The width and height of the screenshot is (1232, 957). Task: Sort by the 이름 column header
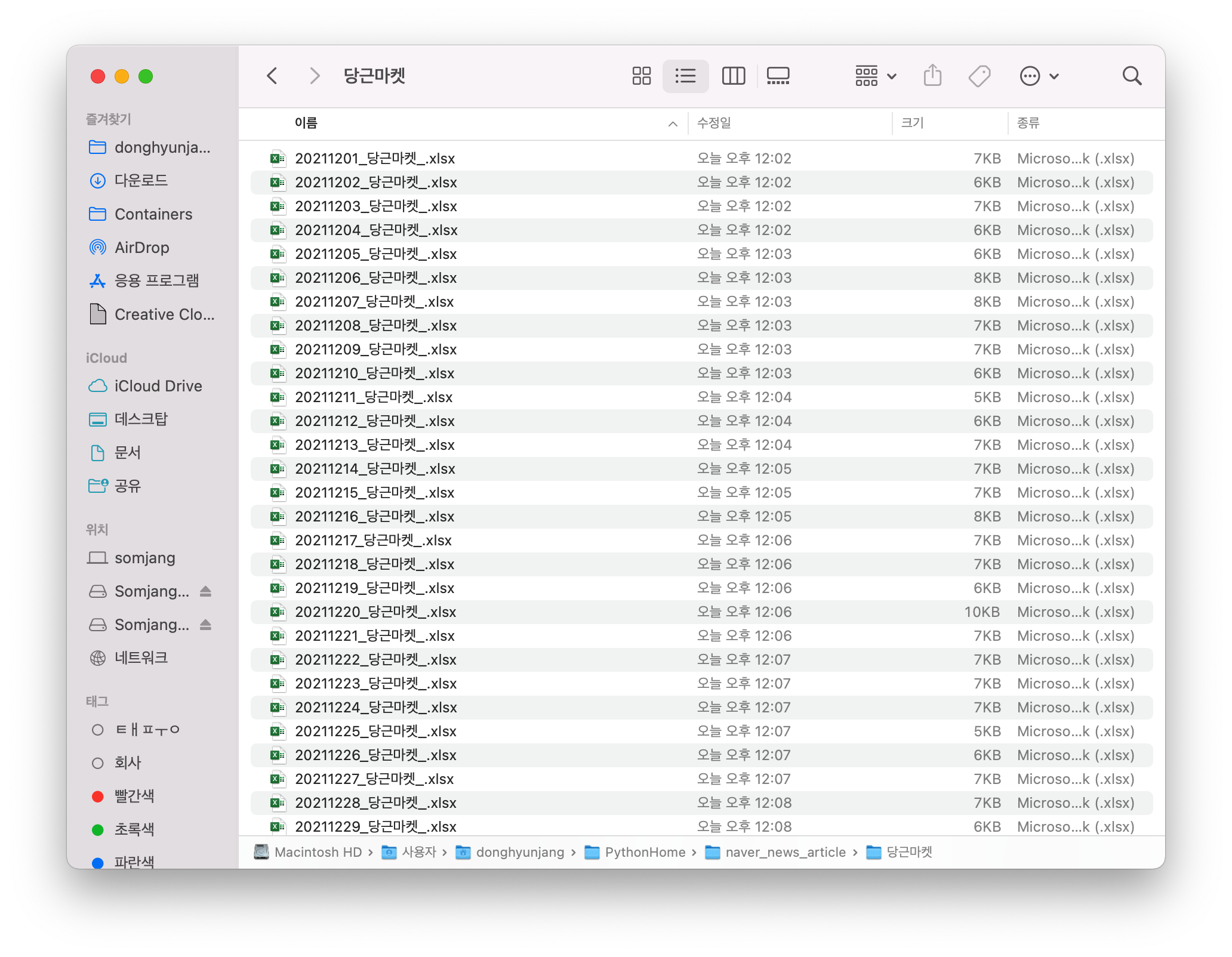click(x=306, y=123)
